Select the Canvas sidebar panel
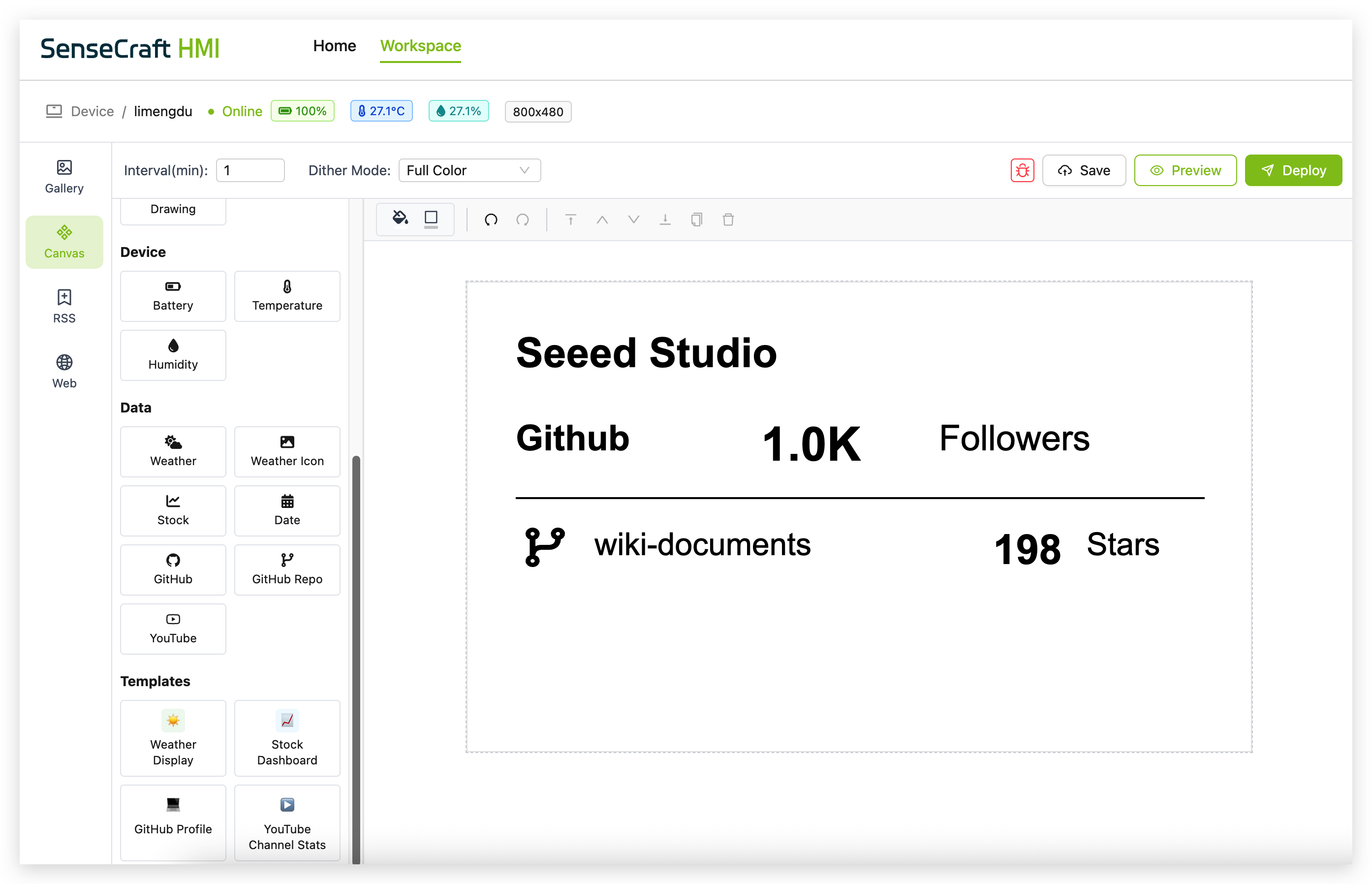The height and width of the screenshot is (884, 1372). pos(64,242)
